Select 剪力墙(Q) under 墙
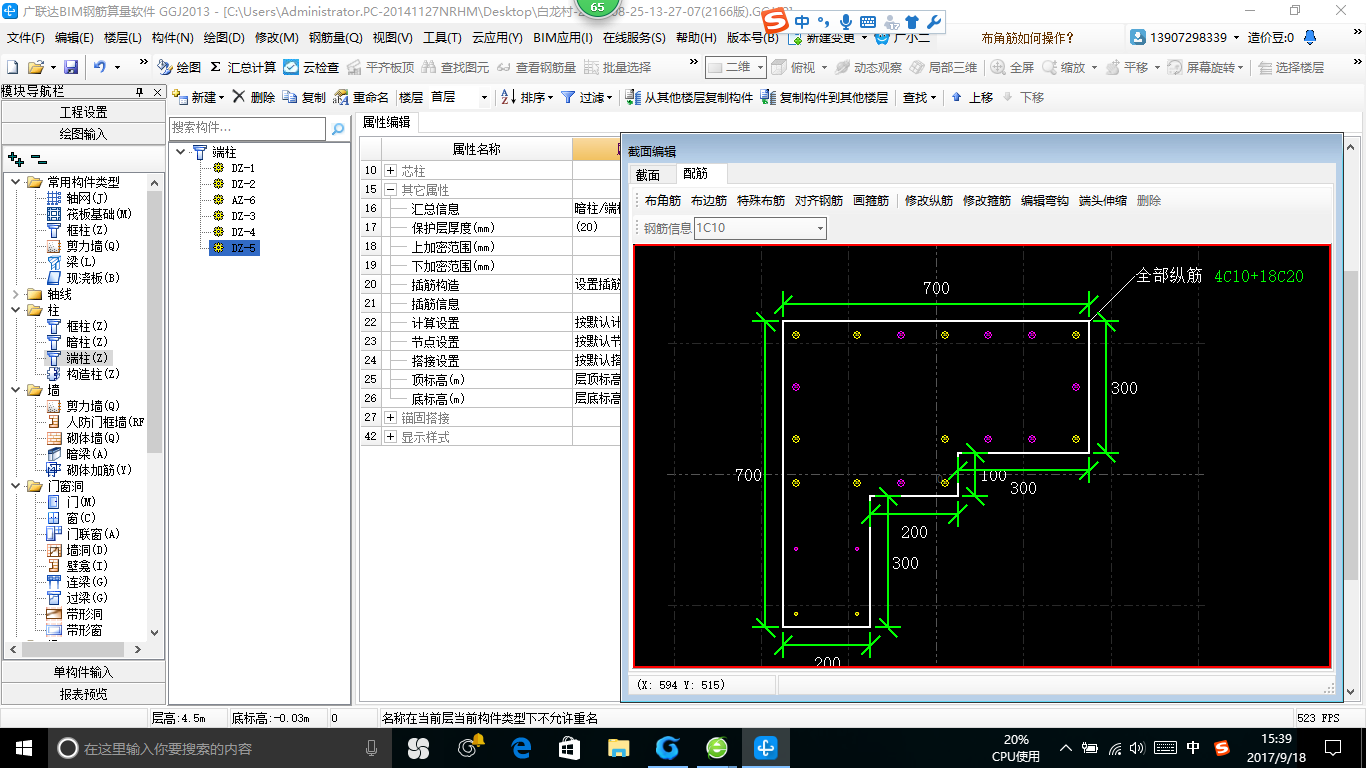 [x=92, y=406]
